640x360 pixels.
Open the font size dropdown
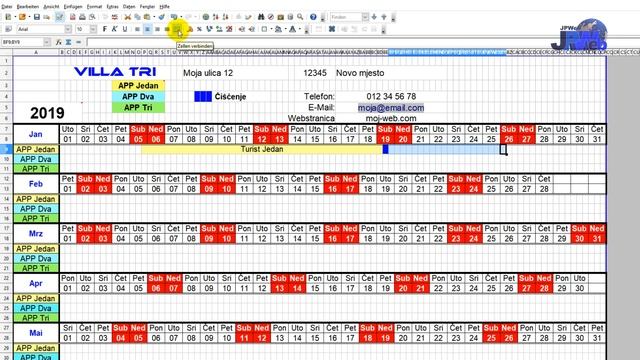93,29
